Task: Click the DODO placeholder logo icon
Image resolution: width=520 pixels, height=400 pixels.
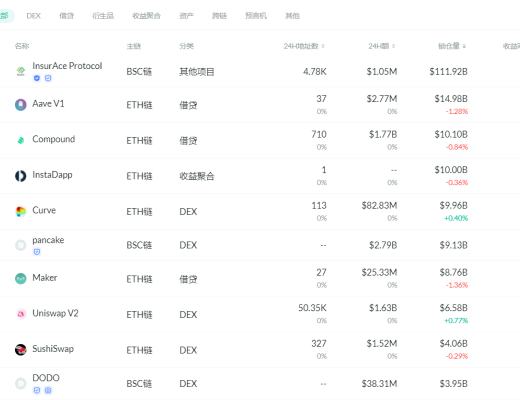Action: [x=21, y=383]
